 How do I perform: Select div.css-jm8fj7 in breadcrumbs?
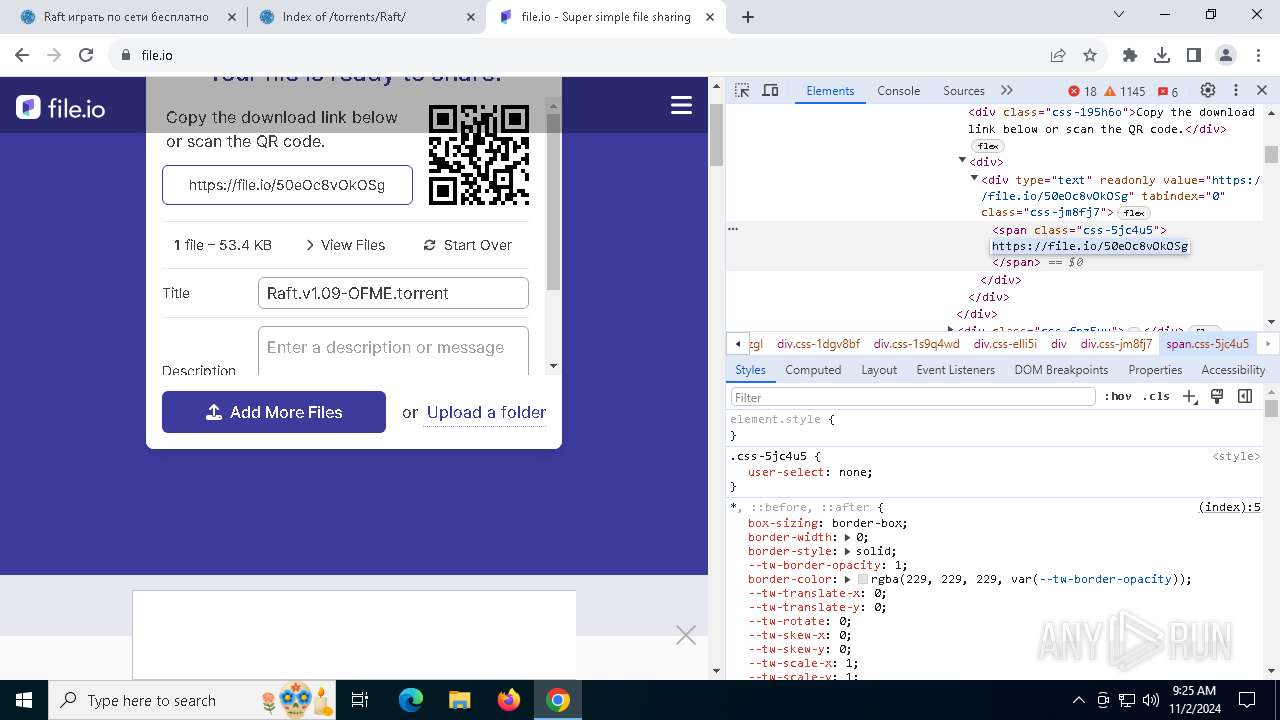[1116, 344]
